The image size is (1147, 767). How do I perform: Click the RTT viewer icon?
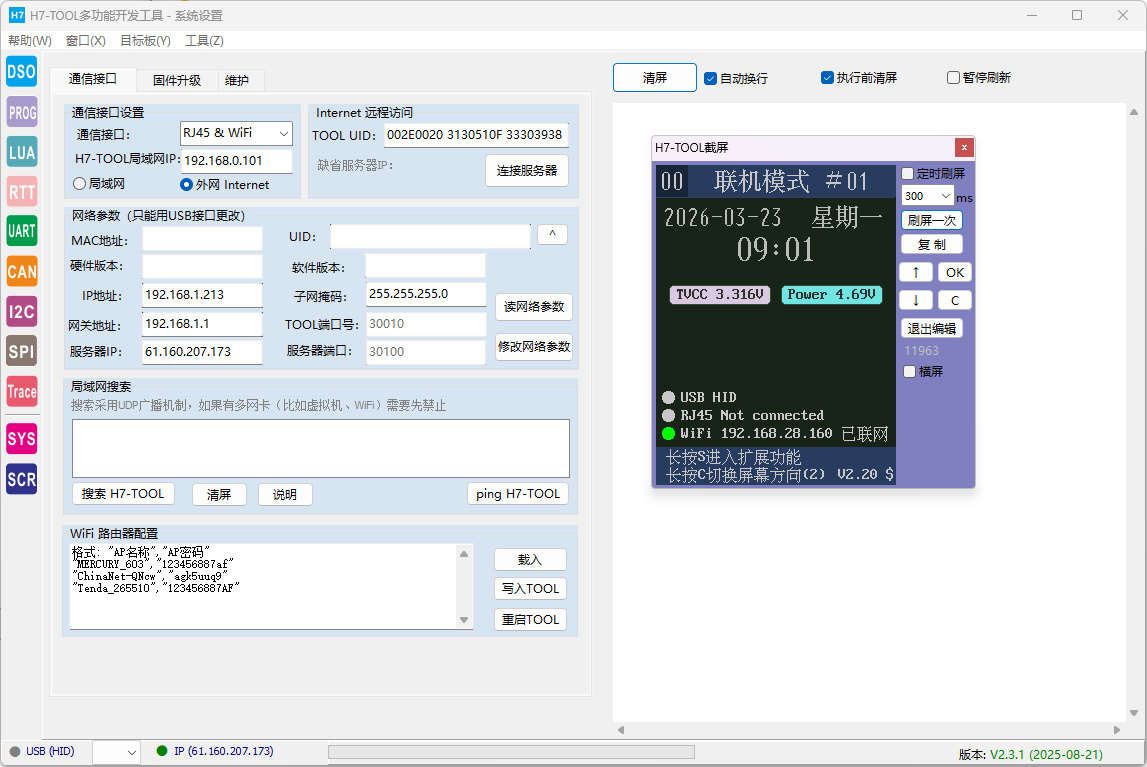click(22, 192)
